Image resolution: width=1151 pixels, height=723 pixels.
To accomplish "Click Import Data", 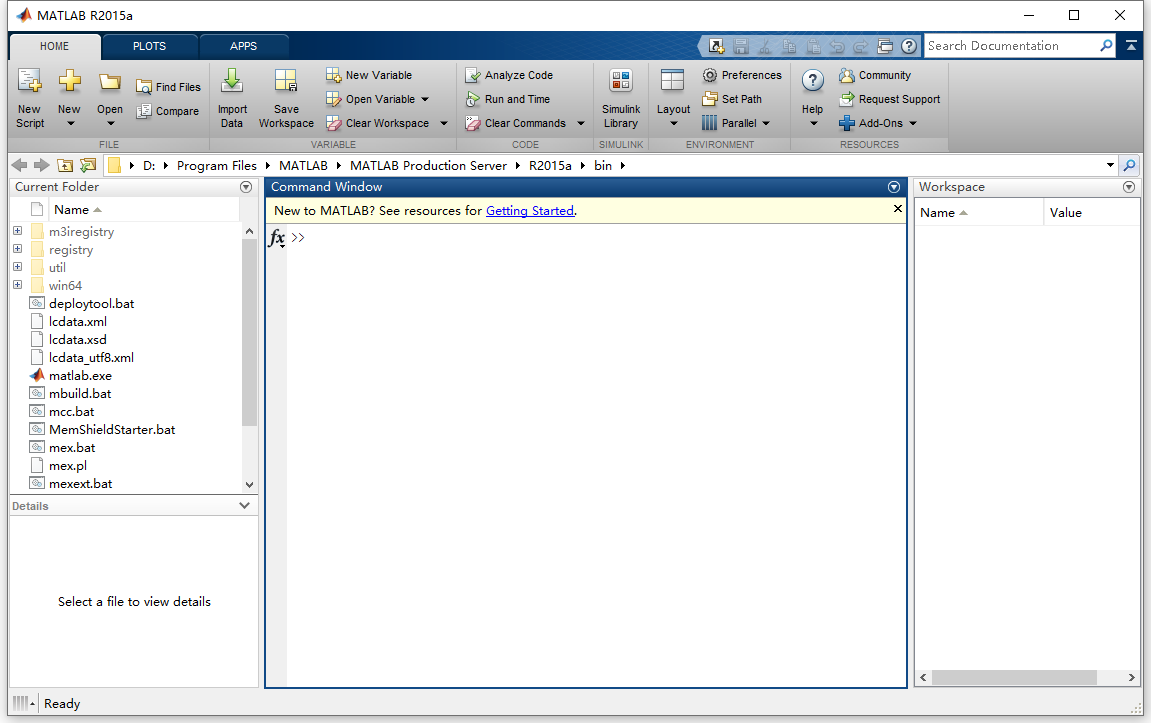I will tap(232, 98).
